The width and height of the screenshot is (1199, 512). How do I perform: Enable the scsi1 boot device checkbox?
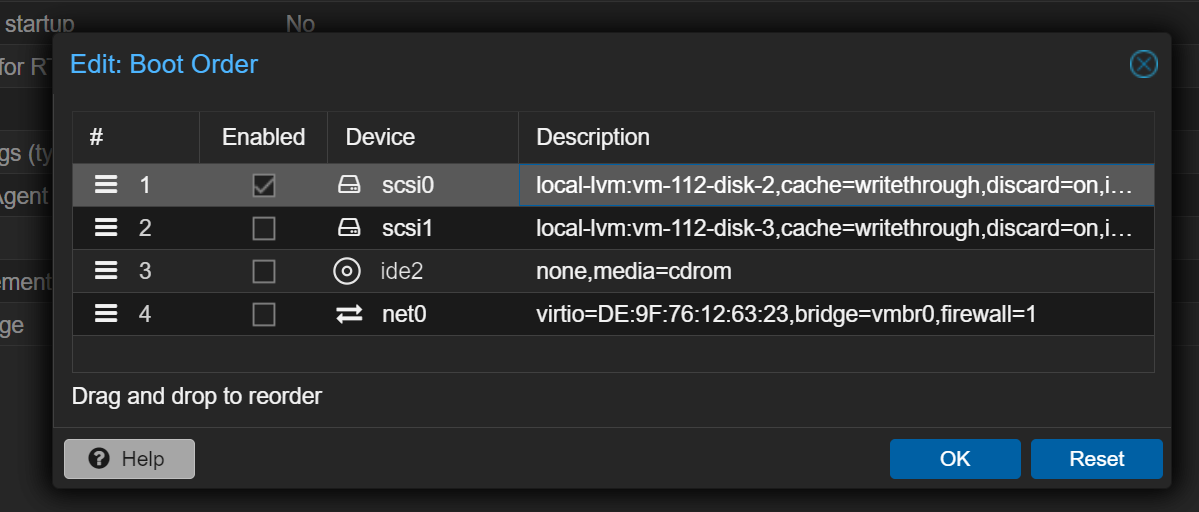[264, 228]
